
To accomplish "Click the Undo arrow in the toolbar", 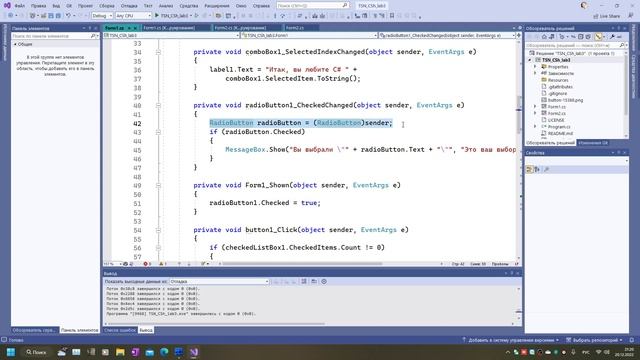I will (69, 16).
